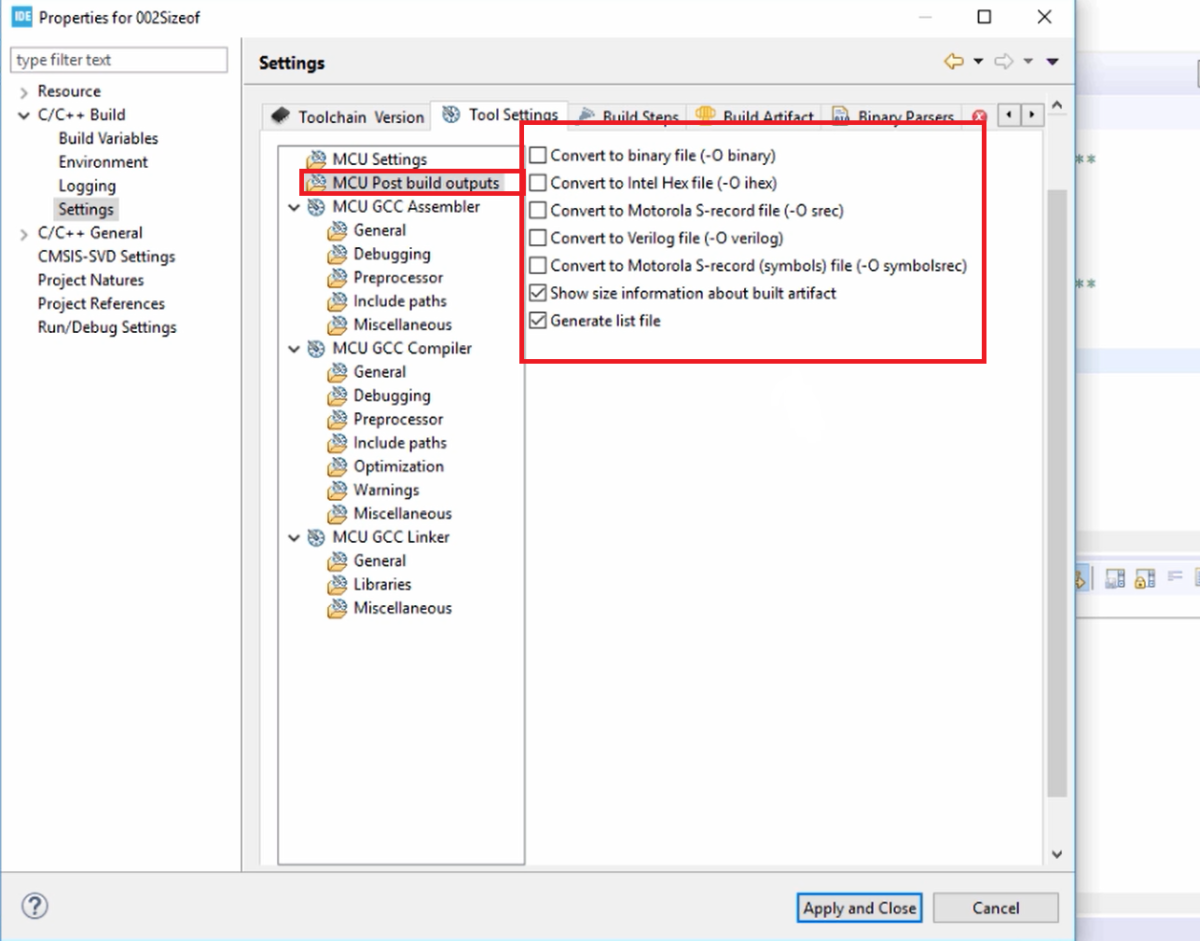Select Linker General tree item
Image resolution: width=1200 pixels, height=941 pixels.
(379, 561)
